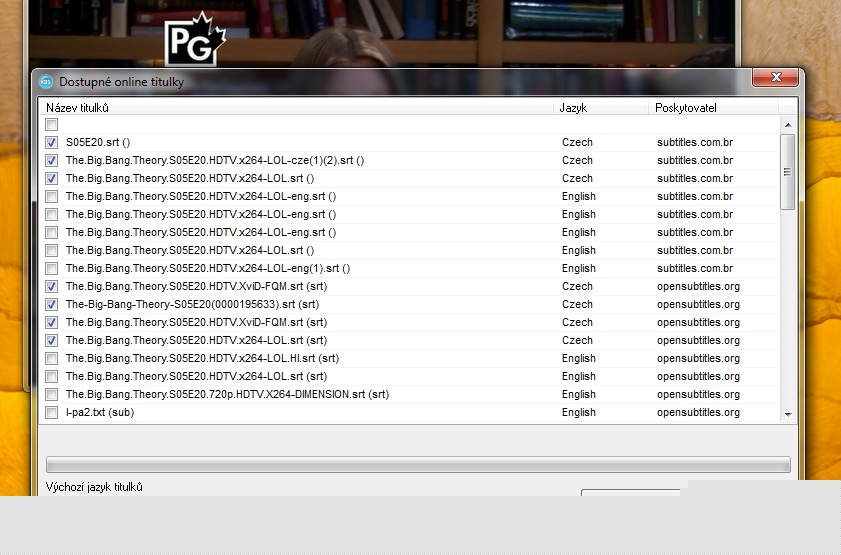Viewport: 841px width, 555px height.
Task: Check the x264-LOL.HI.srt subtitle checkbox
Action: pyautogui.click(x=51, y=358)
